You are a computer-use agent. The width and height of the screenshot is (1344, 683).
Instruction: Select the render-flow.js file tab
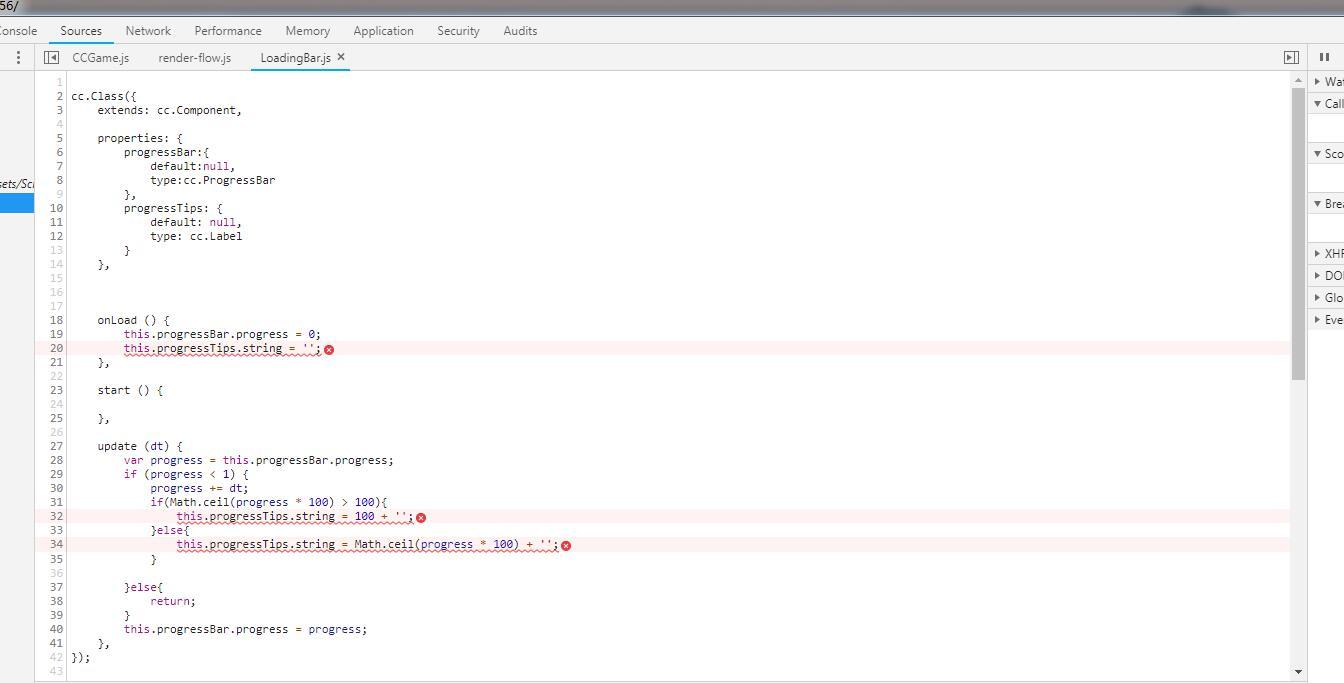(195, 58)
